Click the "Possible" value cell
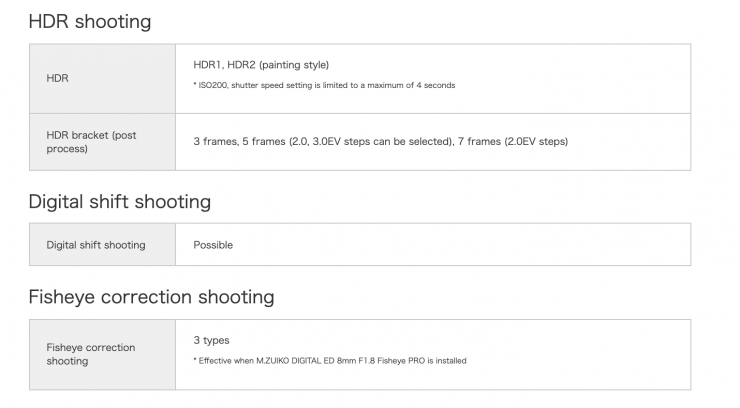The height and width of the screenshot is (408, 740). (213, 244)
